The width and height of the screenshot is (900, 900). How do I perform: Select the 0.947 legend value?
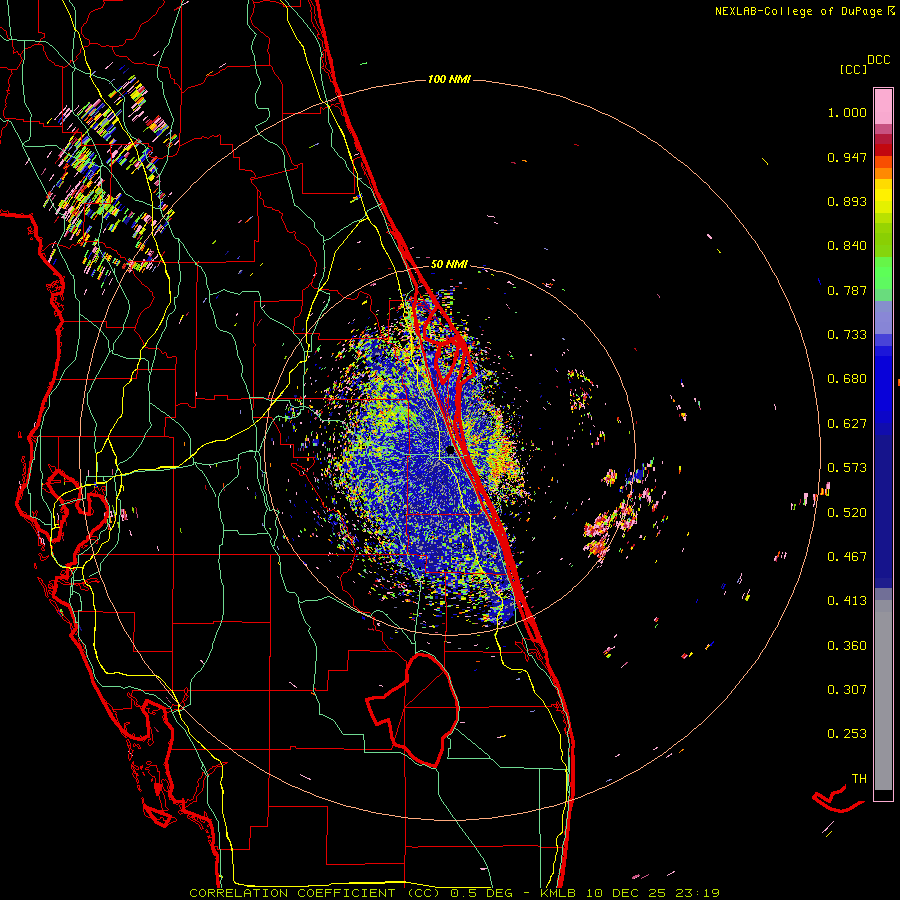point(847,157)
